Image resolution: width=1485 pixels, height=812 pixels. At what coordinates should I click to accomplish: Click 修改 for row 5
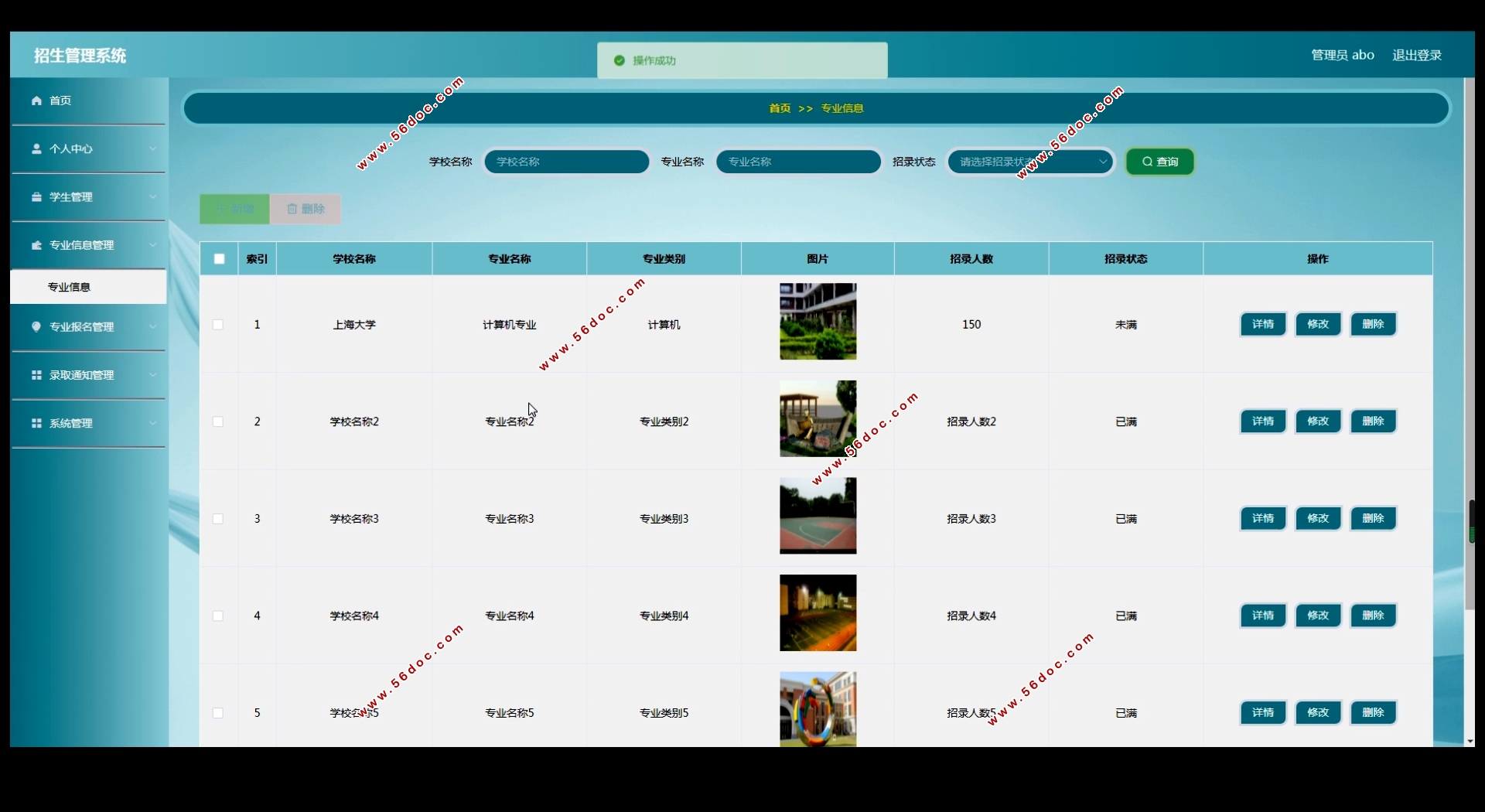pos(1318,712)
